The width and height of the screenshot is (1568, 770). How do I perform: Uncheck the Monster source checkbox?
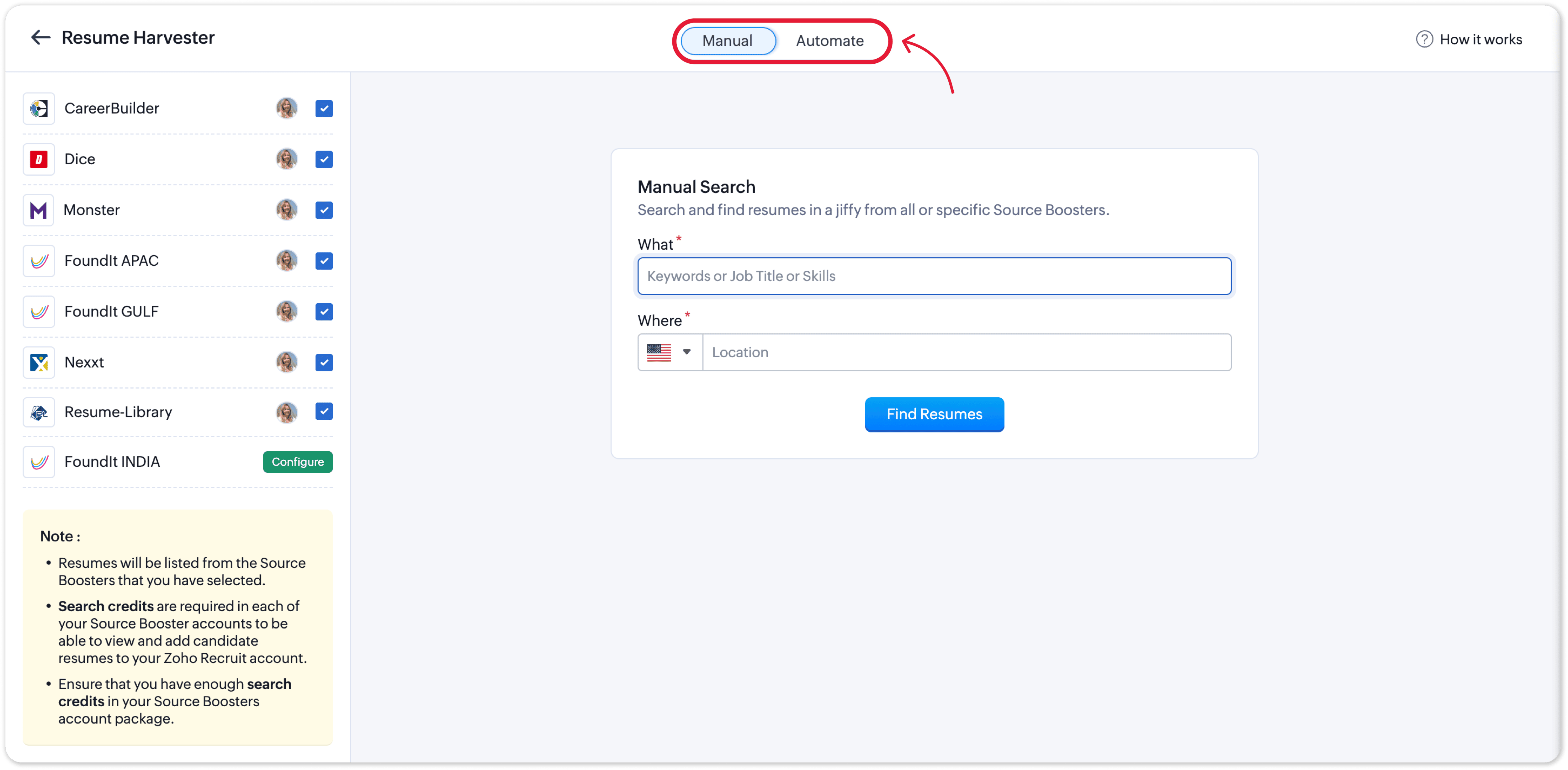pyautogui.click(x=324, y=210)
